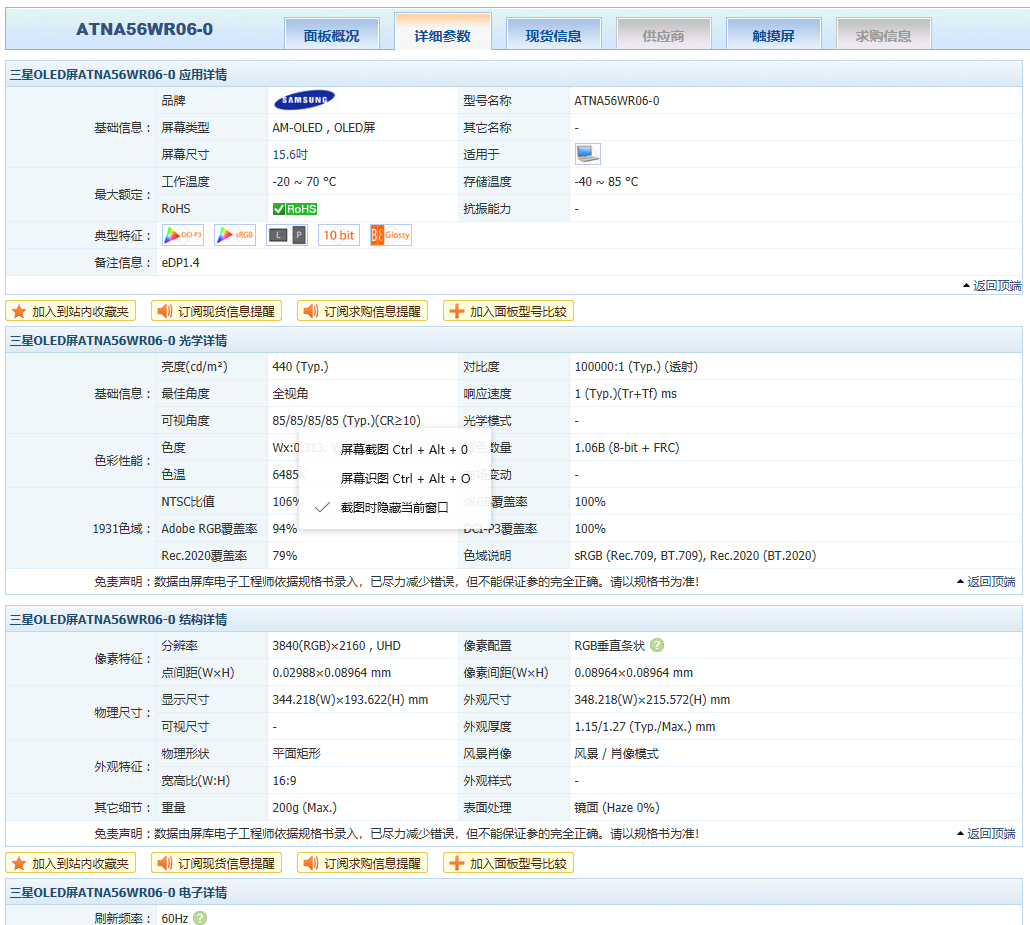This screenshot has height=925, width=1030.
Task: Open the 求购信息 tab
Action: [884, 34]
